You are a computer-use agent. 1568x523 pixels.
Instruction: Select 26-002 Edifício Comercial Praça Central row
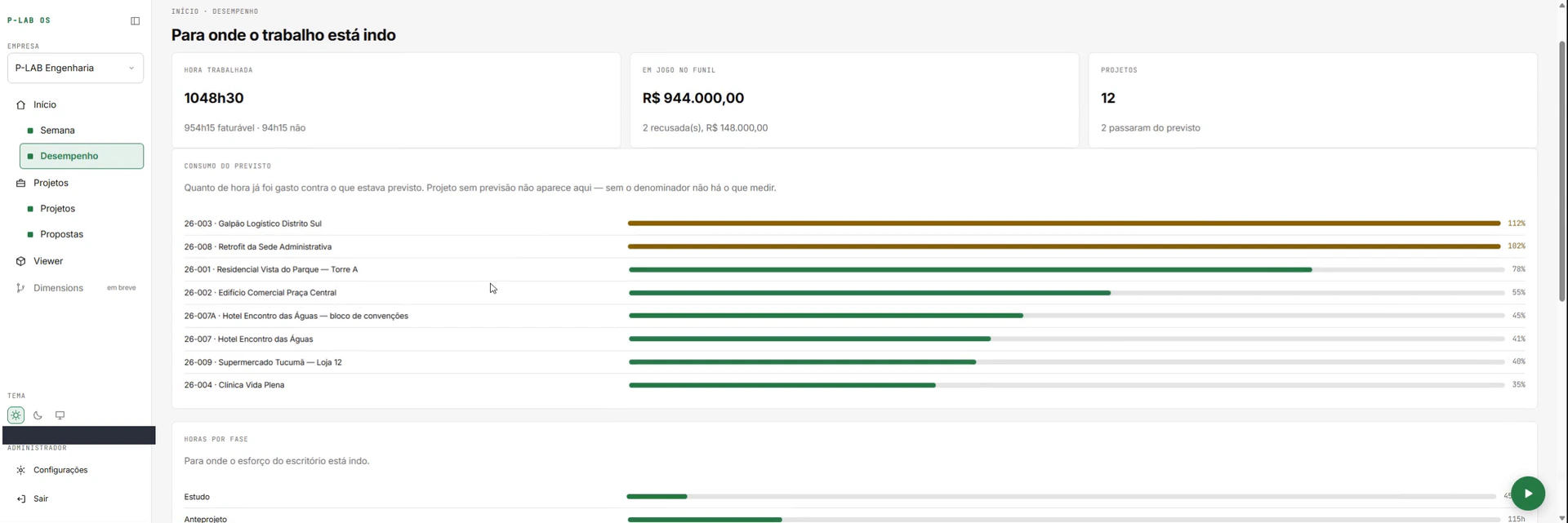click(x=854, y=292)
